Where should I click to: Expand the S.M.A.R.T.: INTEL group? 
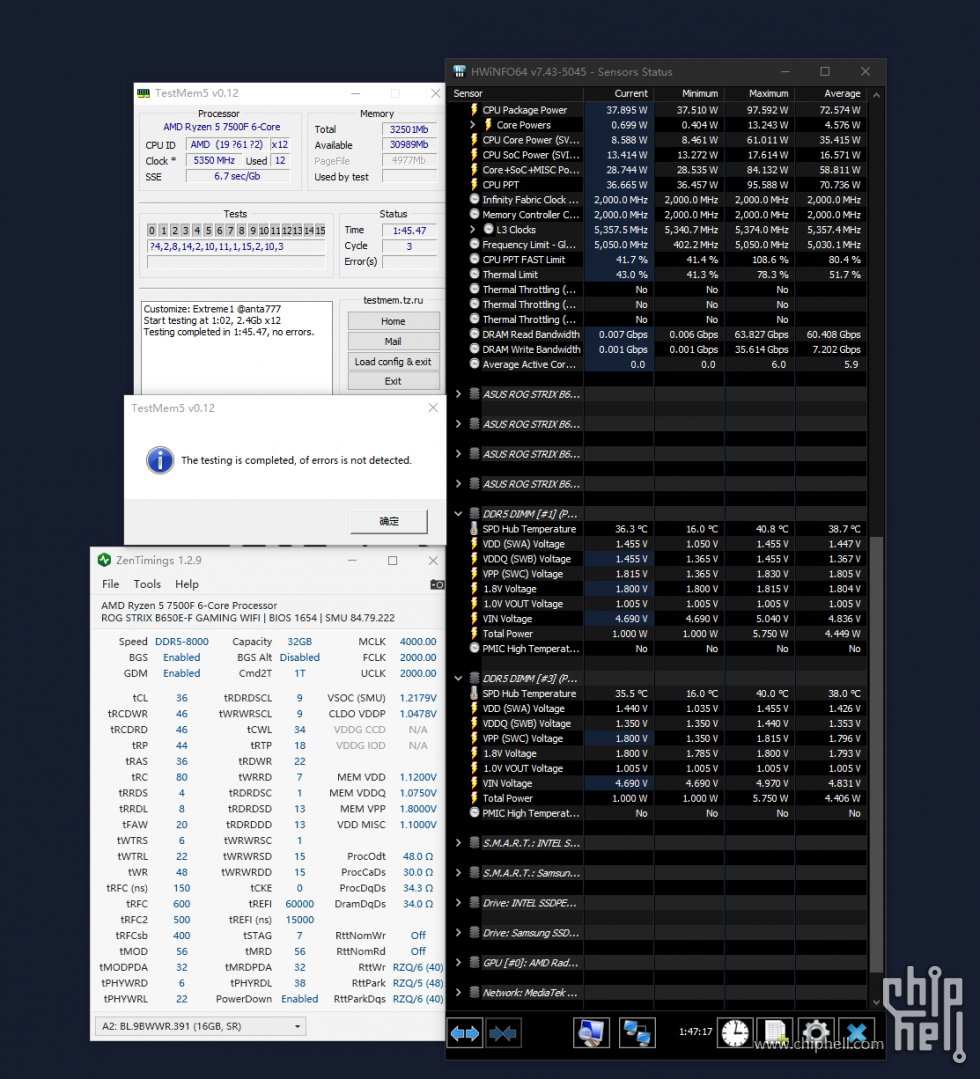point(458,843)
